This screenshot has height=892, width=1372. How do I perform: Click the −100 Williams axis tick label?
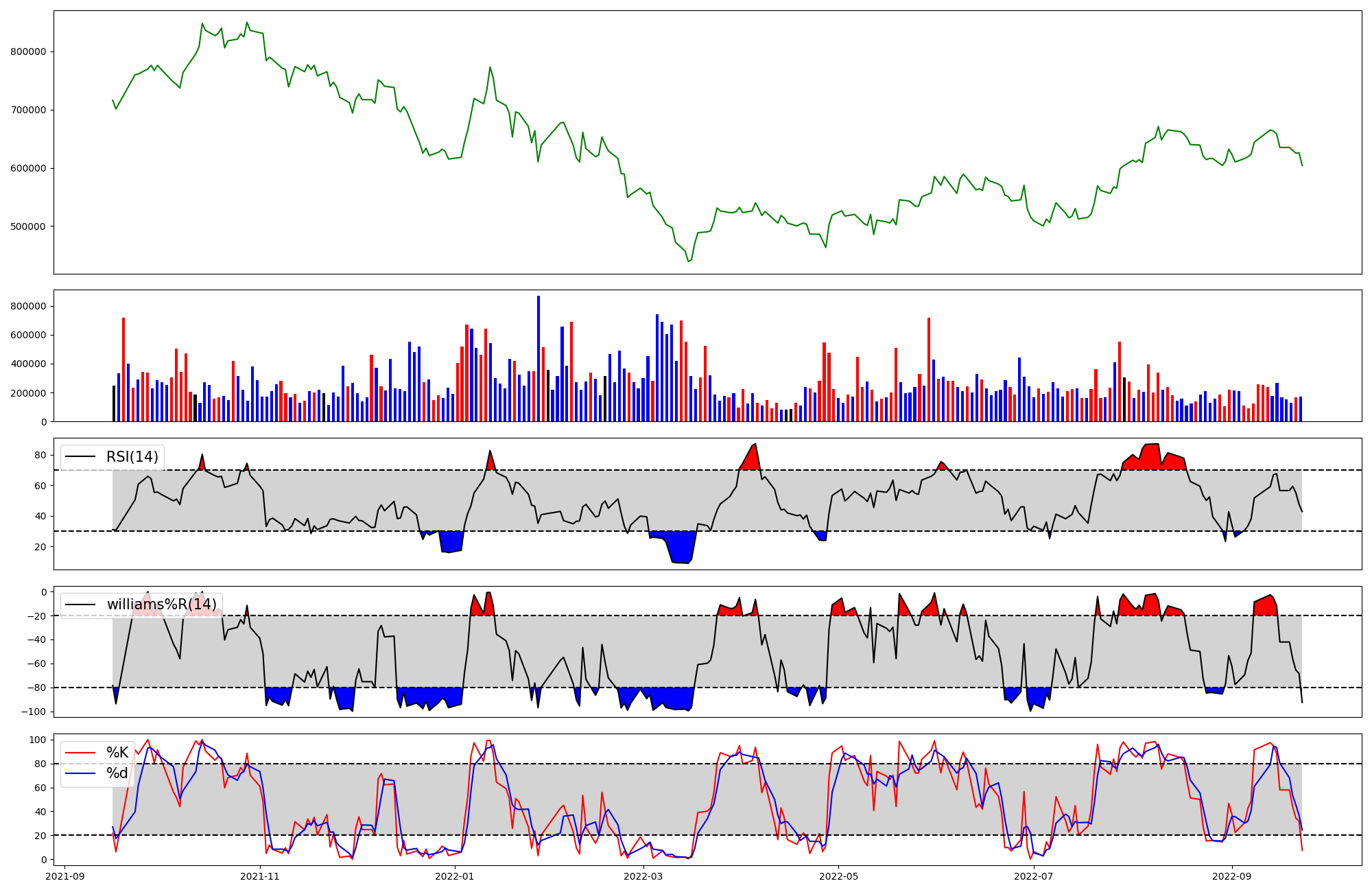click(34, 712)
